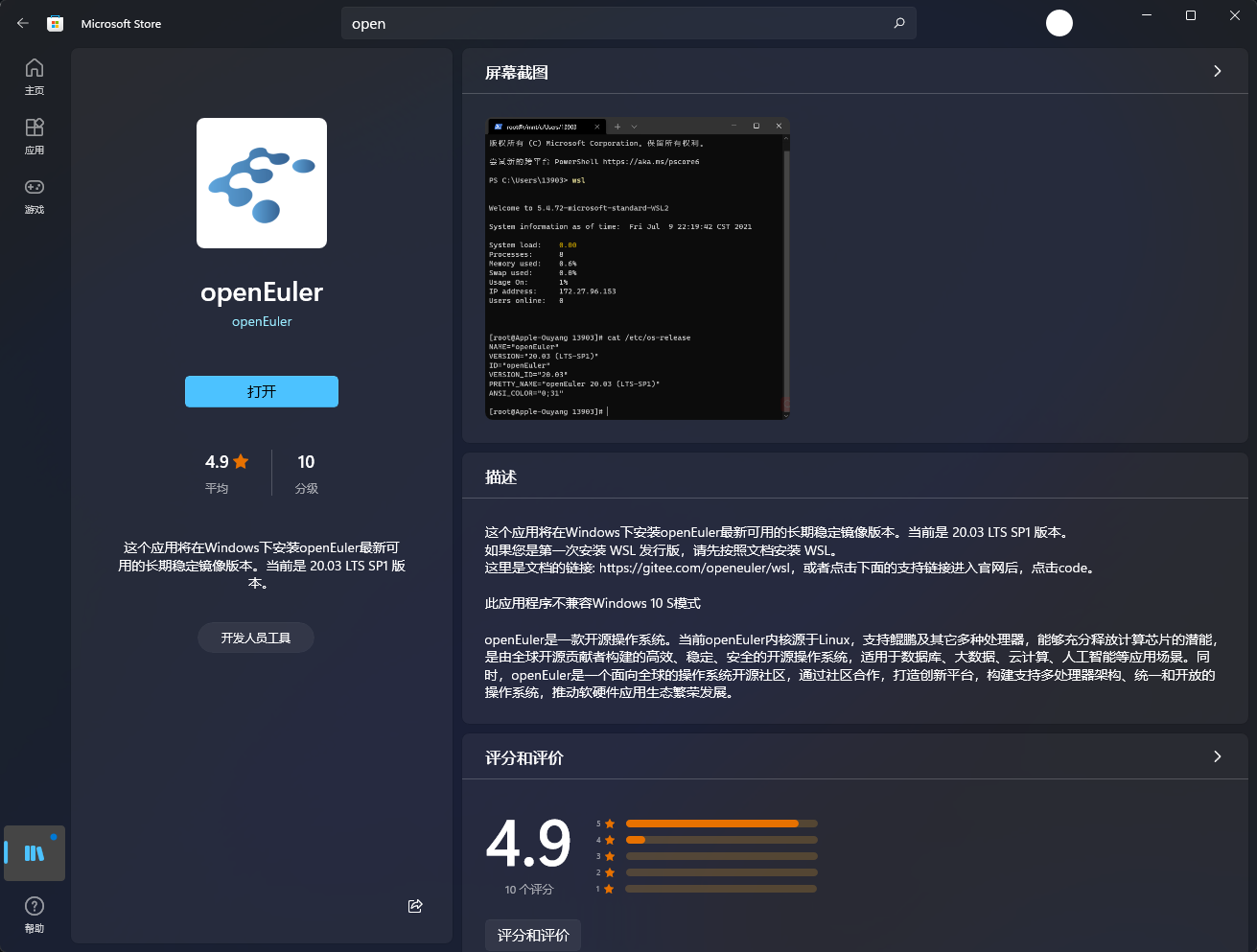This screenshot has width=1257, height=952.
Task: Click the large 4.9 rating number
Action: point(528,843)
